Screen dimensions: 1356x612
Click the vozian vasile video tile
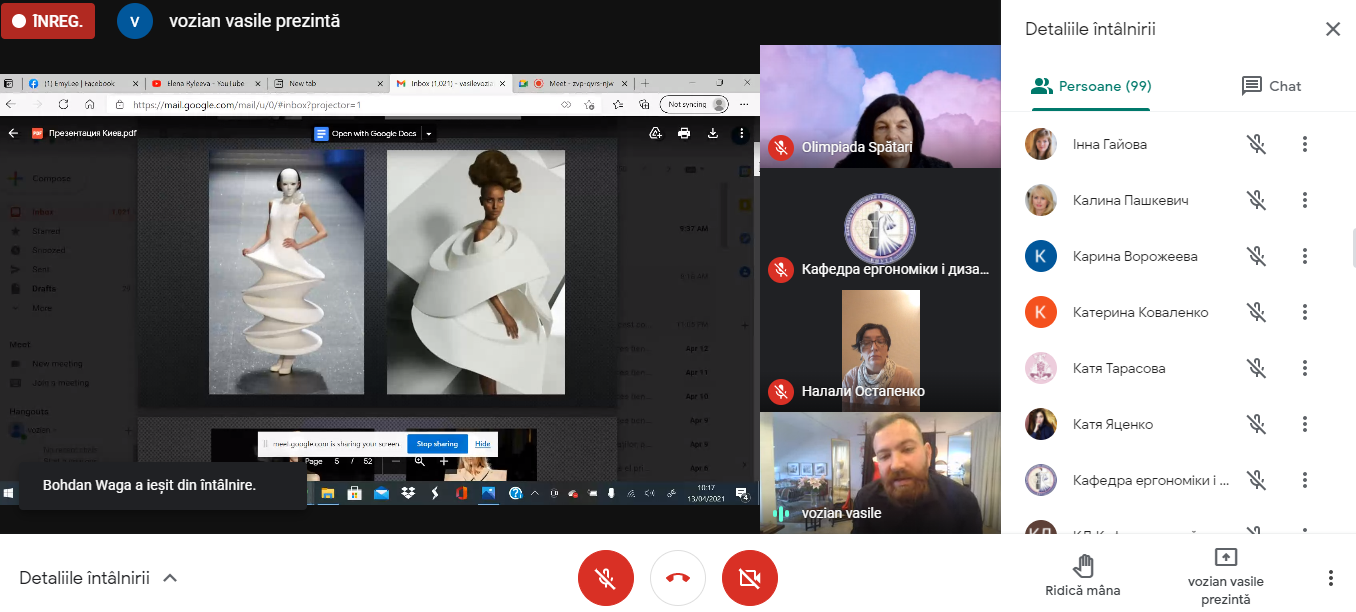(880, 472)
